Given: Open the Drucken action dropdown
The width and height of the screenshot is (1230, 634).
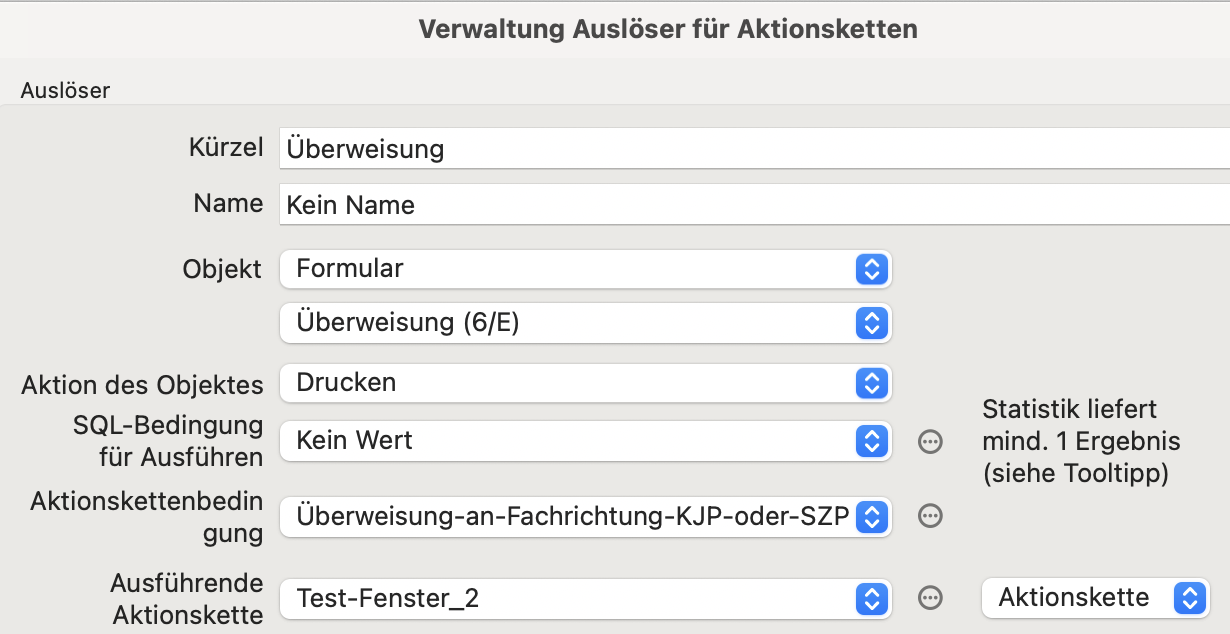Looking at the screenshot, I should pos(586,382).
